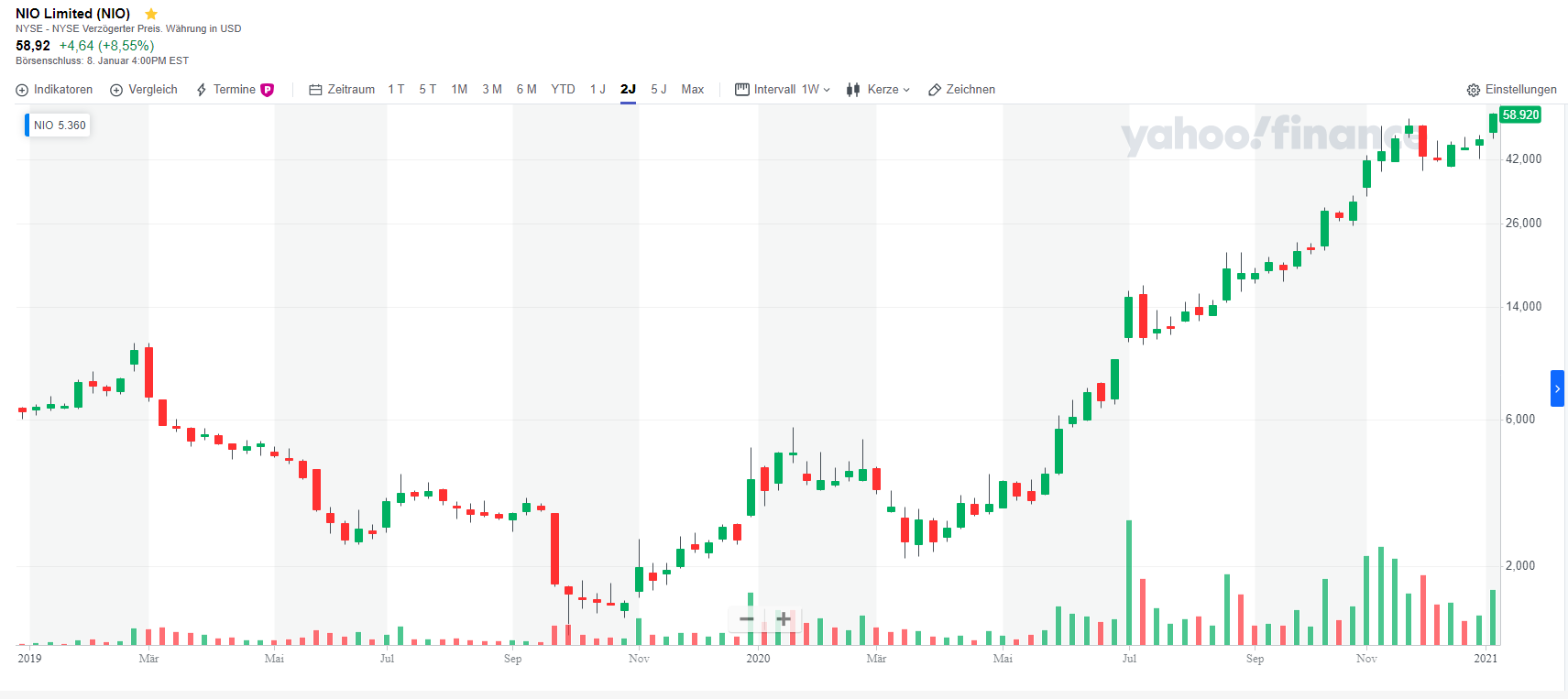Click the NYSE Verzögerter Preis text

coord(128,29)
